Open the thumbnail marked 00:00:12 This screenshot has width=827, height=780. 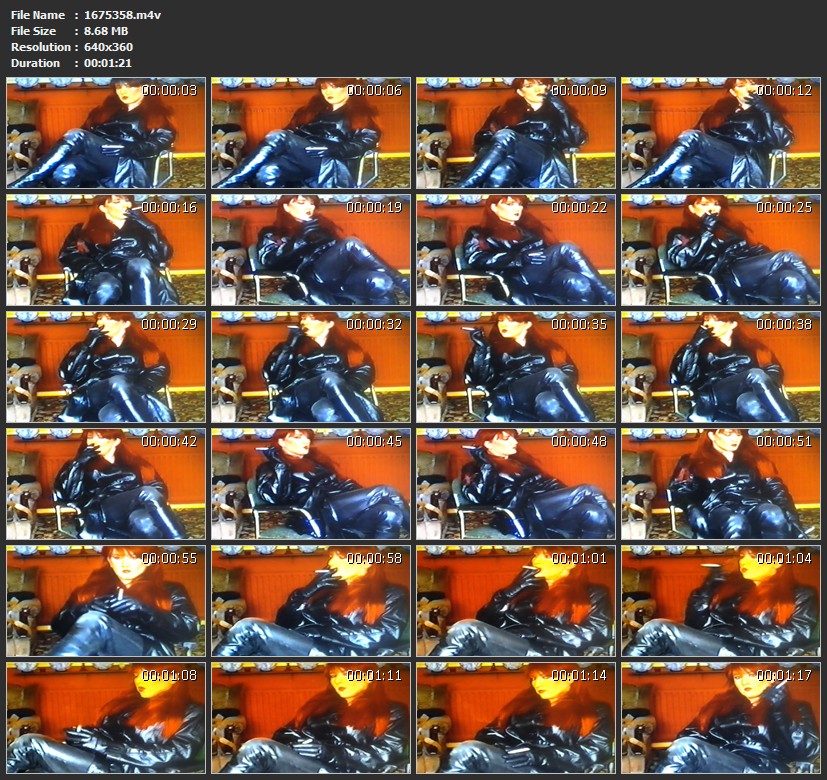721,133
